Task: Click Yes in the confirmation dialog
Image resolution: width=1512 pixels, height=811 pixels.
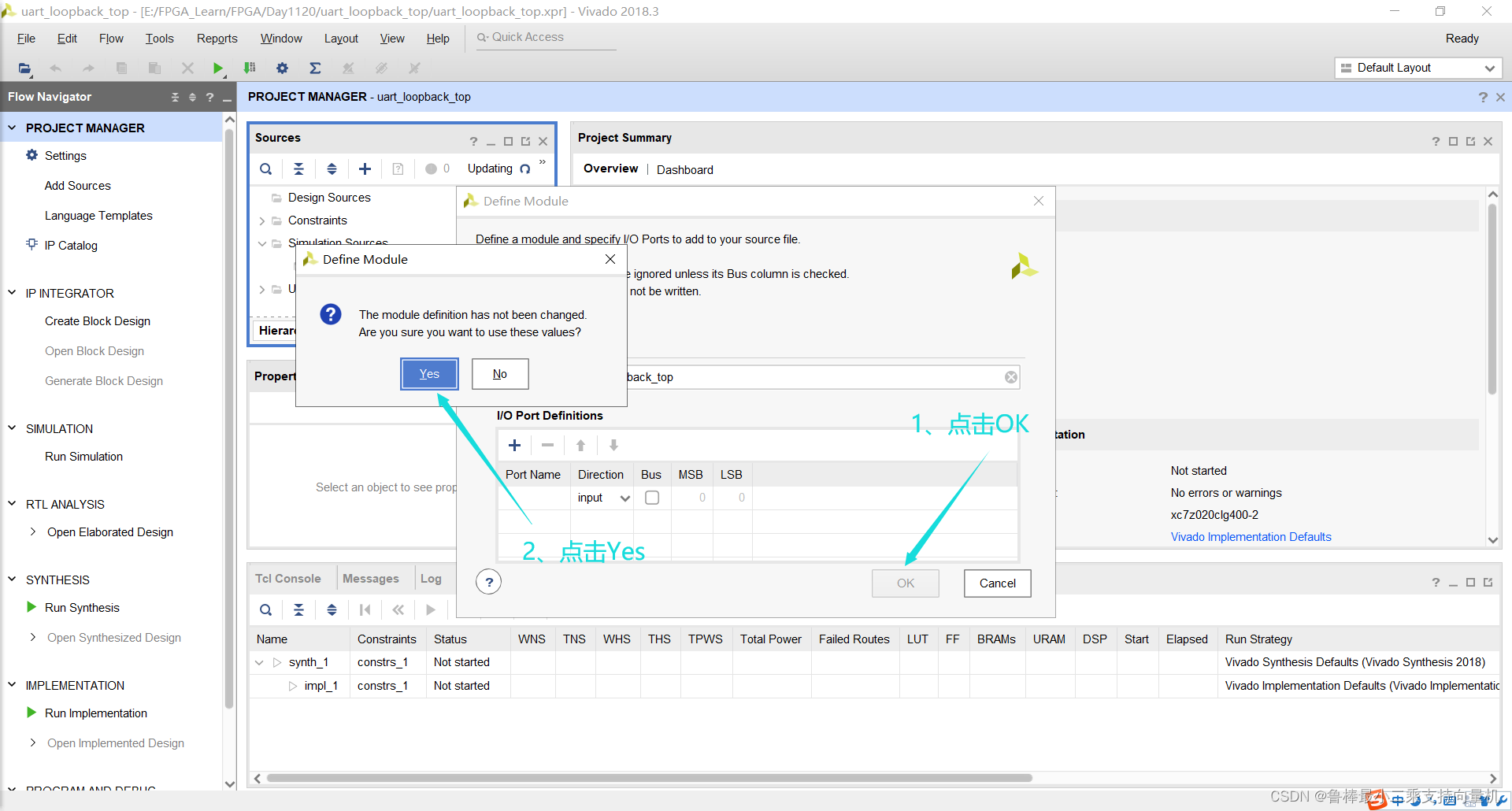Action: (x=429, y=374)
